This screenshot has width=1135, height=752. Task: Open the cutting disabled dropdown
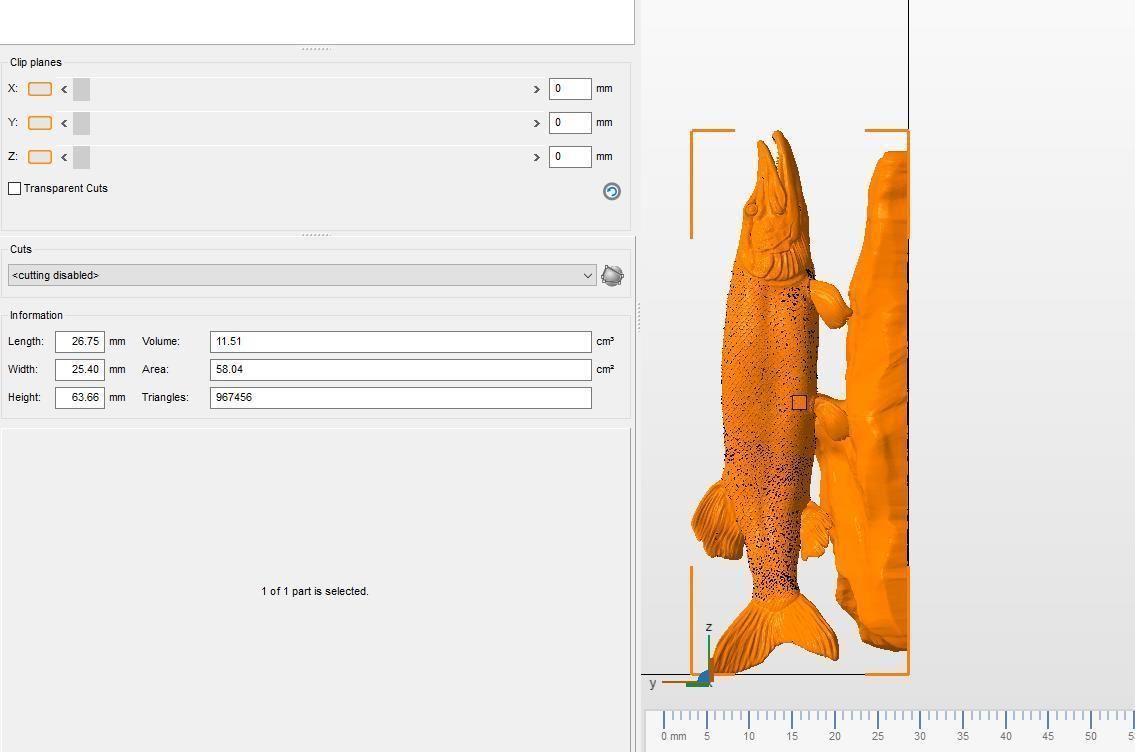pyautogui.click(x=302, y=275)
